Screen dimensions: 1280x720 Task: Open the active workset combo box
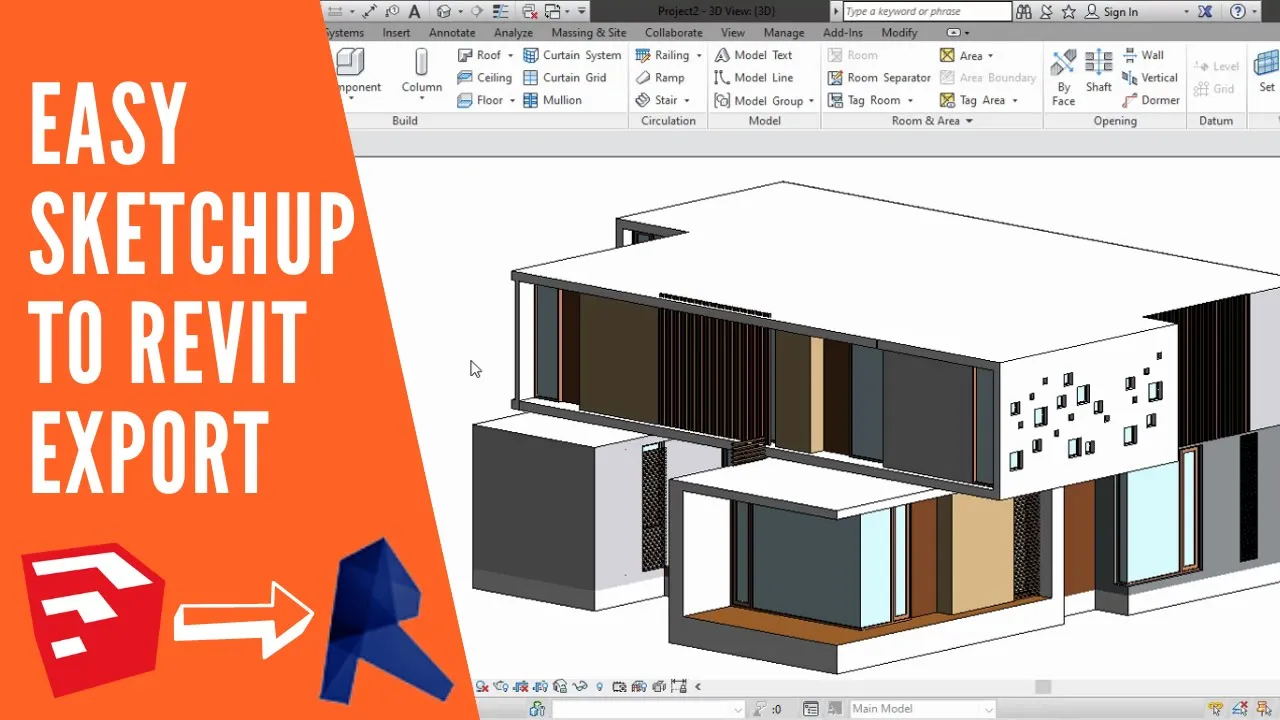(649, 709)
